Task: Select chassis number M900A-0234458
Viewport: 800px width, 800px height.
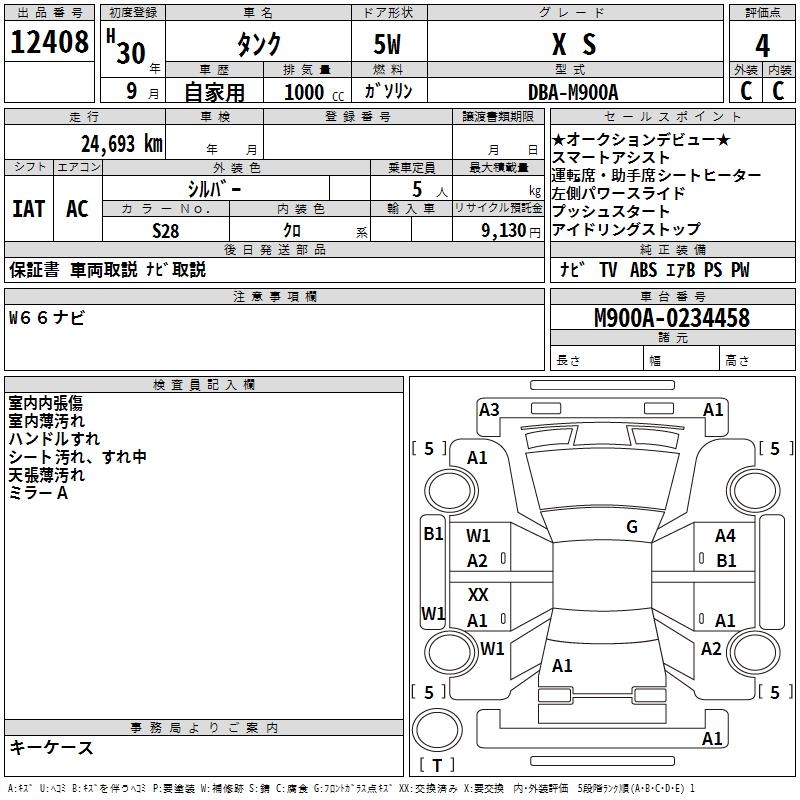Action: (x=672, y=317)
